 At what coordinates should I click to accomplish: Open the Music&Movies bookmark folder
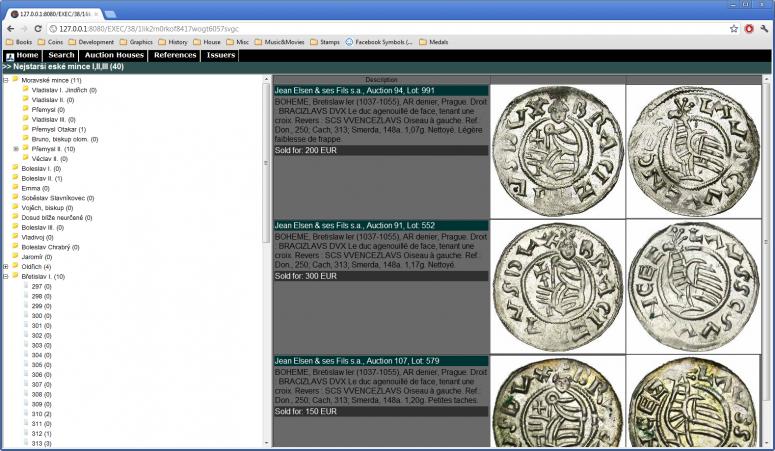point(280,42)
